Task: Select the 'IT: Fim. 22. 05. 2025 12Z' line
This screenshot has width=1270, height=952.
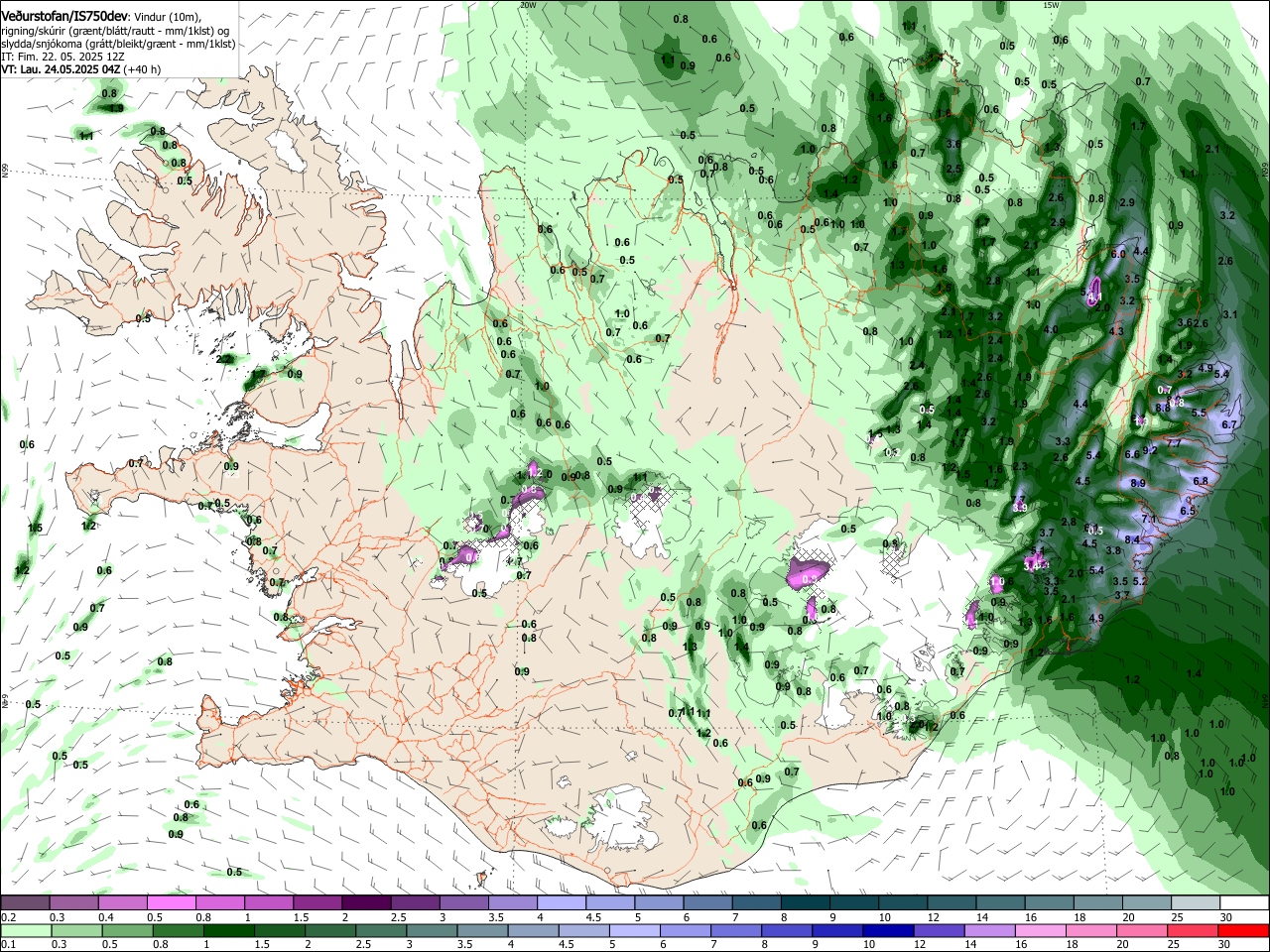Action: point(63,57)
